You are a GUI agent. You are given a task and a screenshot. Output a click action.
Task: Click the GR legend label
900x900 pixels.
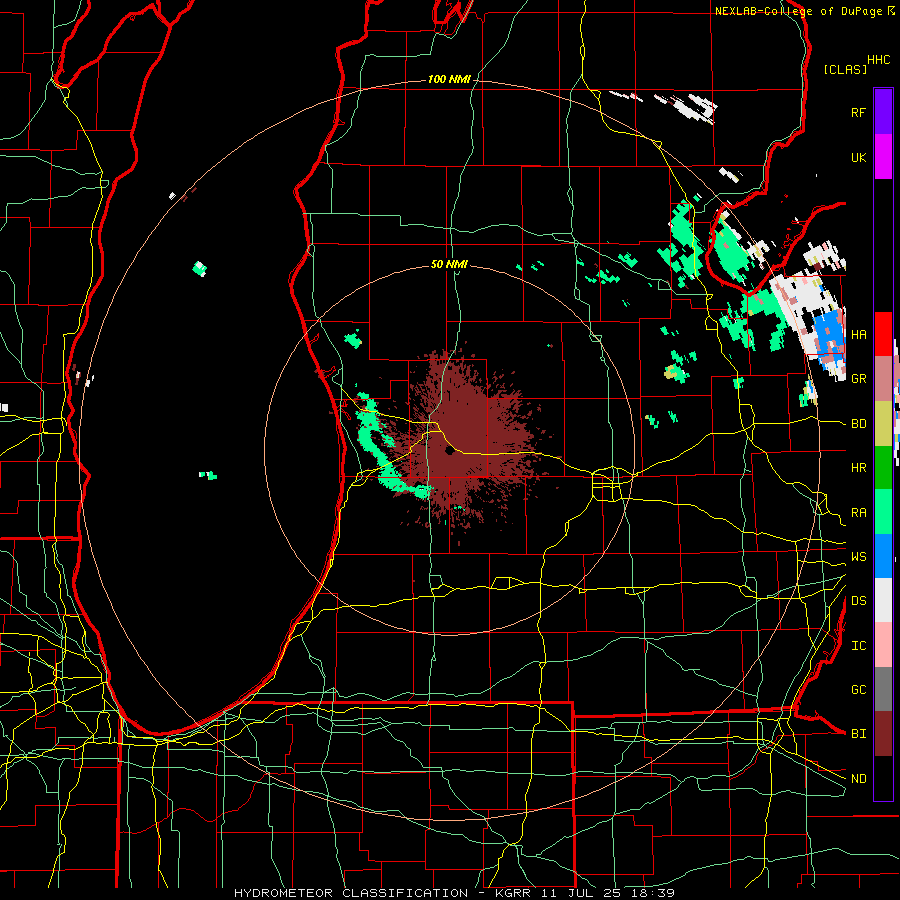coord(858,379)
